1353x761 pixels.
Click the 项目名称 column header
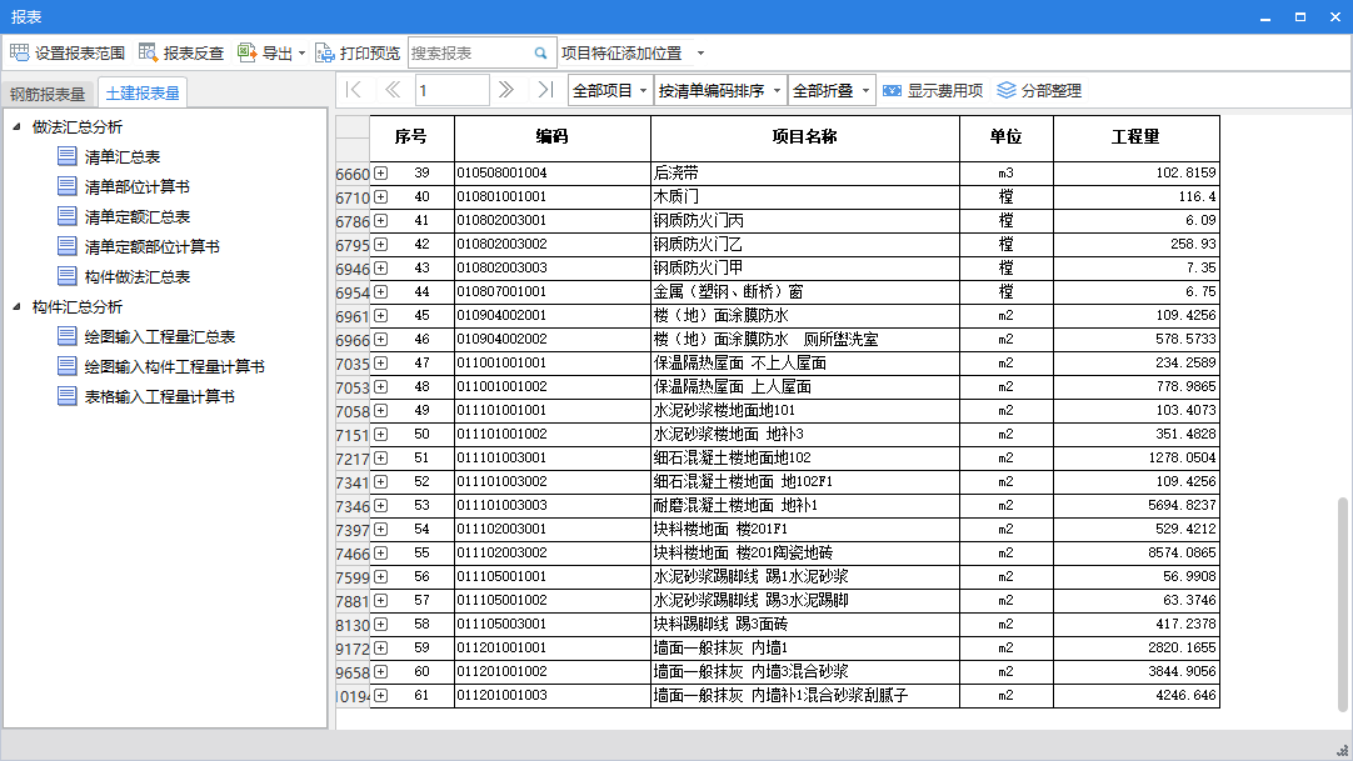805,137
